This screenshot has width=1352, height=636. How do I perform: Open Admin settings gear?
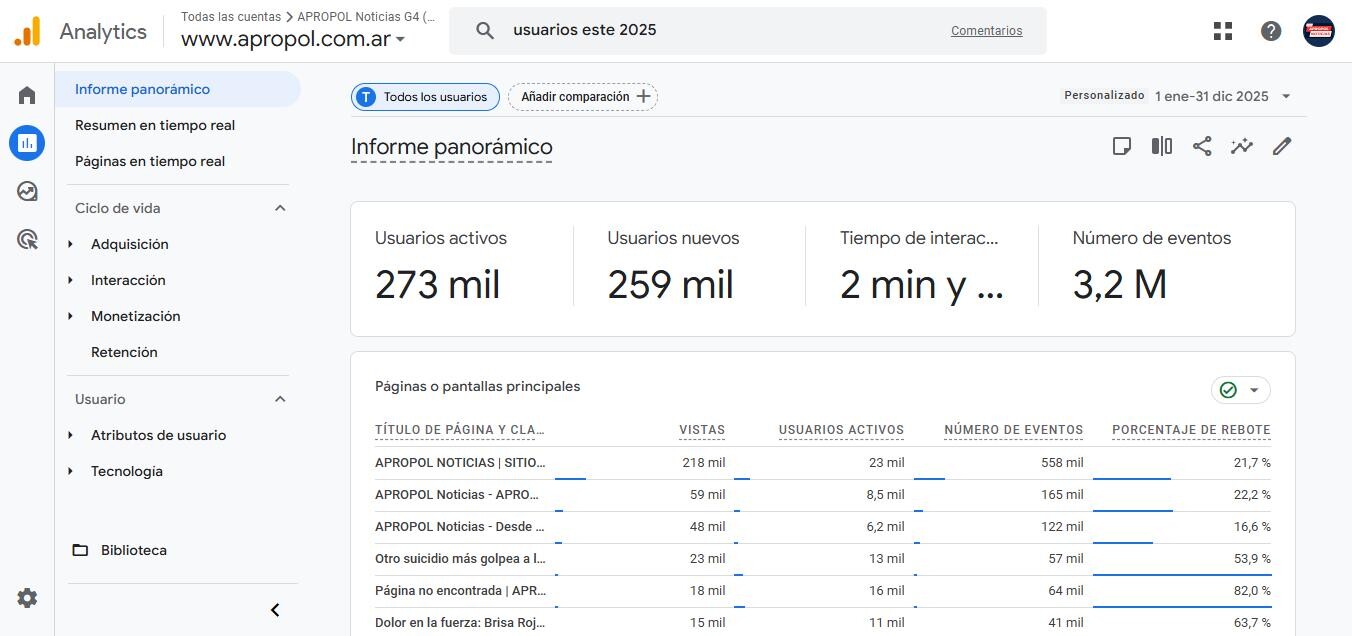tap(26, 597)
